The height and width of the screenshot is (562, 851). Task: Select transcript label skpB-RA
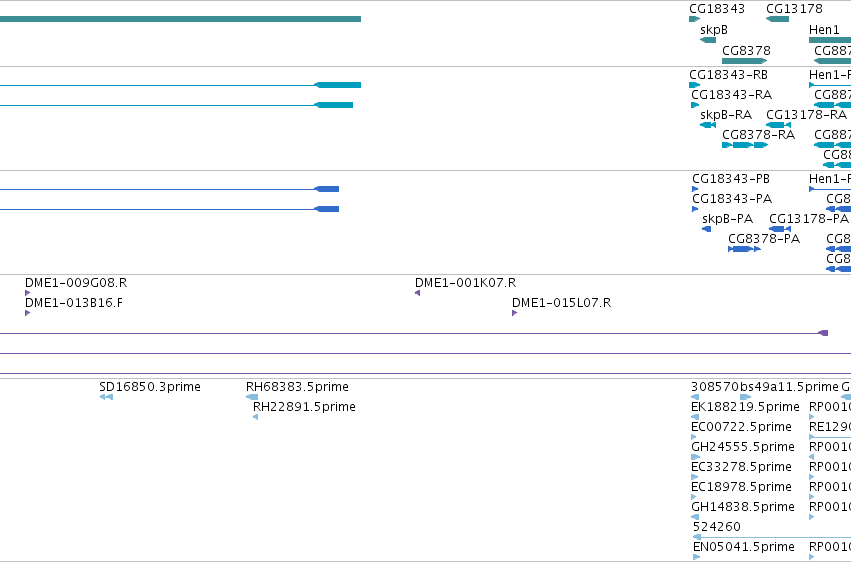pyautogui.click(x=726, y=115)
